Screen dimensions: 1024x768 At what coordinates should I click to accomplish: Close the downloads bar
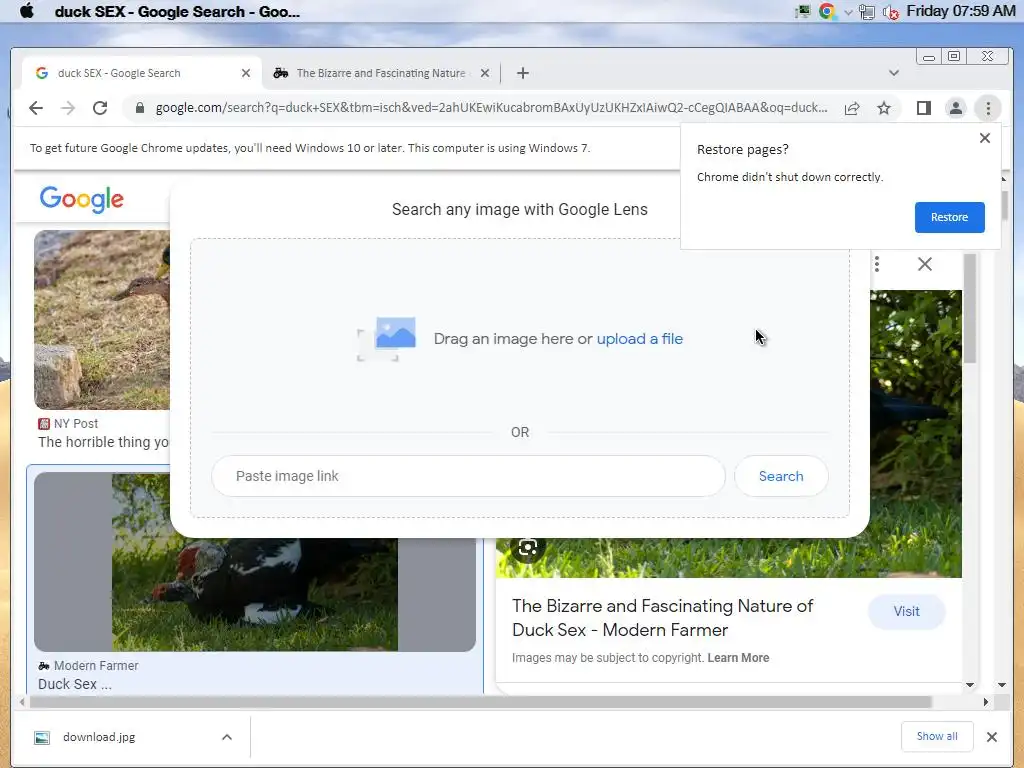pyautogui.click(x=991, y=737)
